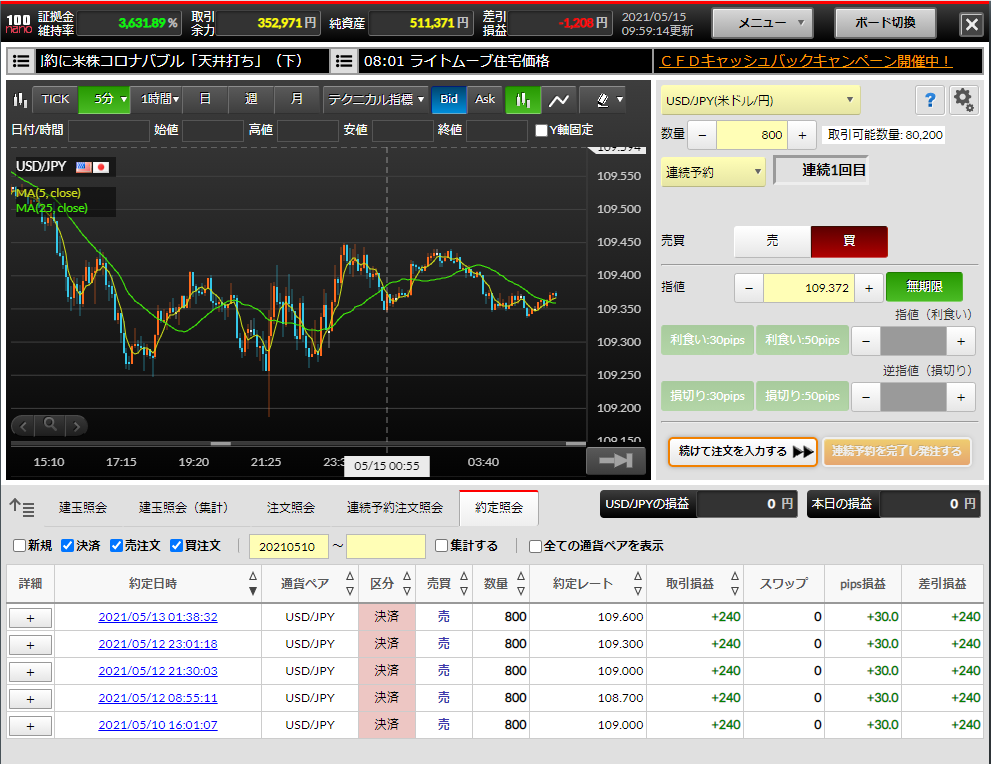The height and width of the screenshot is (764, 991).
Task: Increase the 指値 price with the plus button
Action: coord(869,288)
